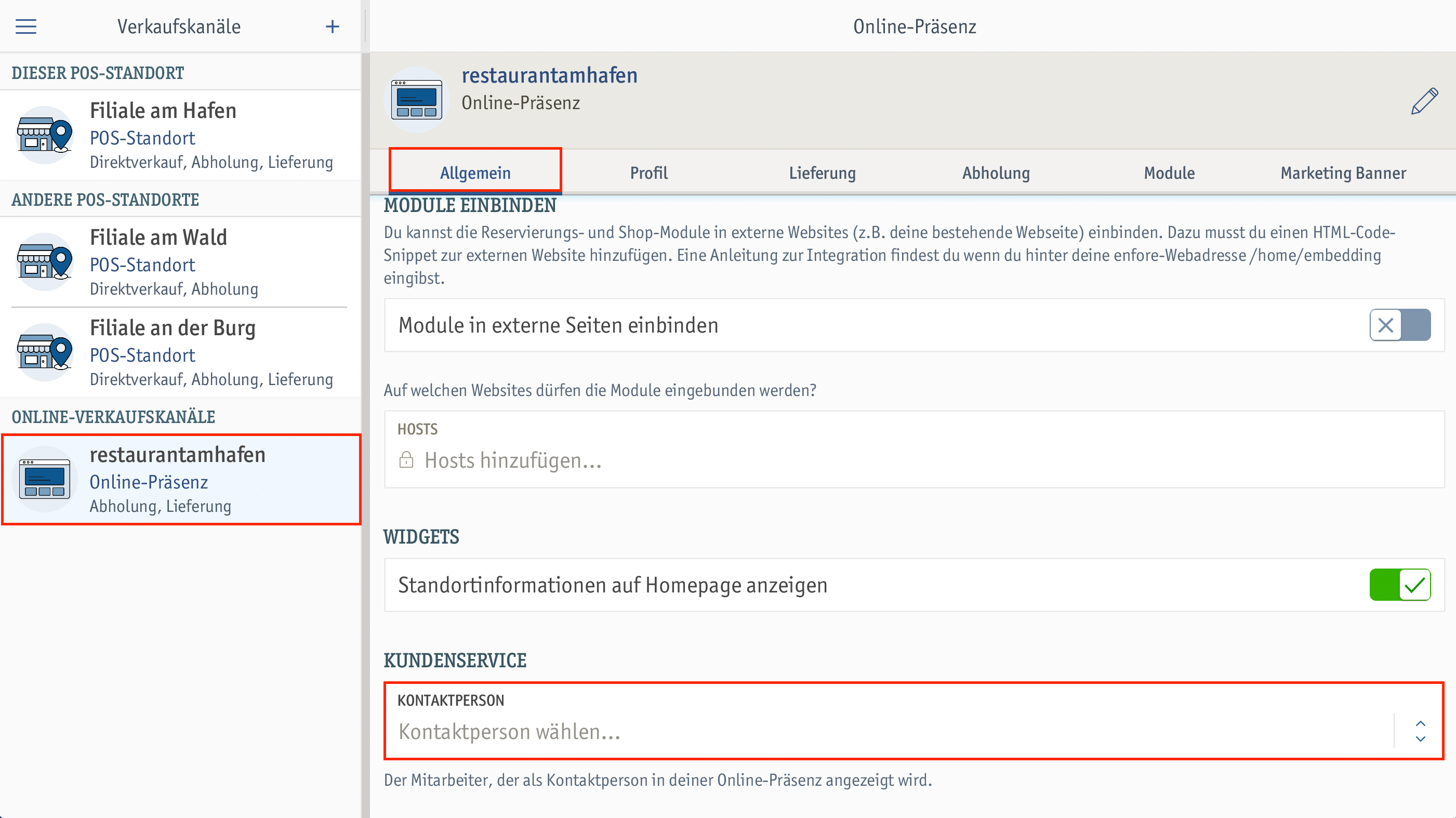Select Filiale am Wald location
Viewport: 1456px width, 818px height.
180,262
